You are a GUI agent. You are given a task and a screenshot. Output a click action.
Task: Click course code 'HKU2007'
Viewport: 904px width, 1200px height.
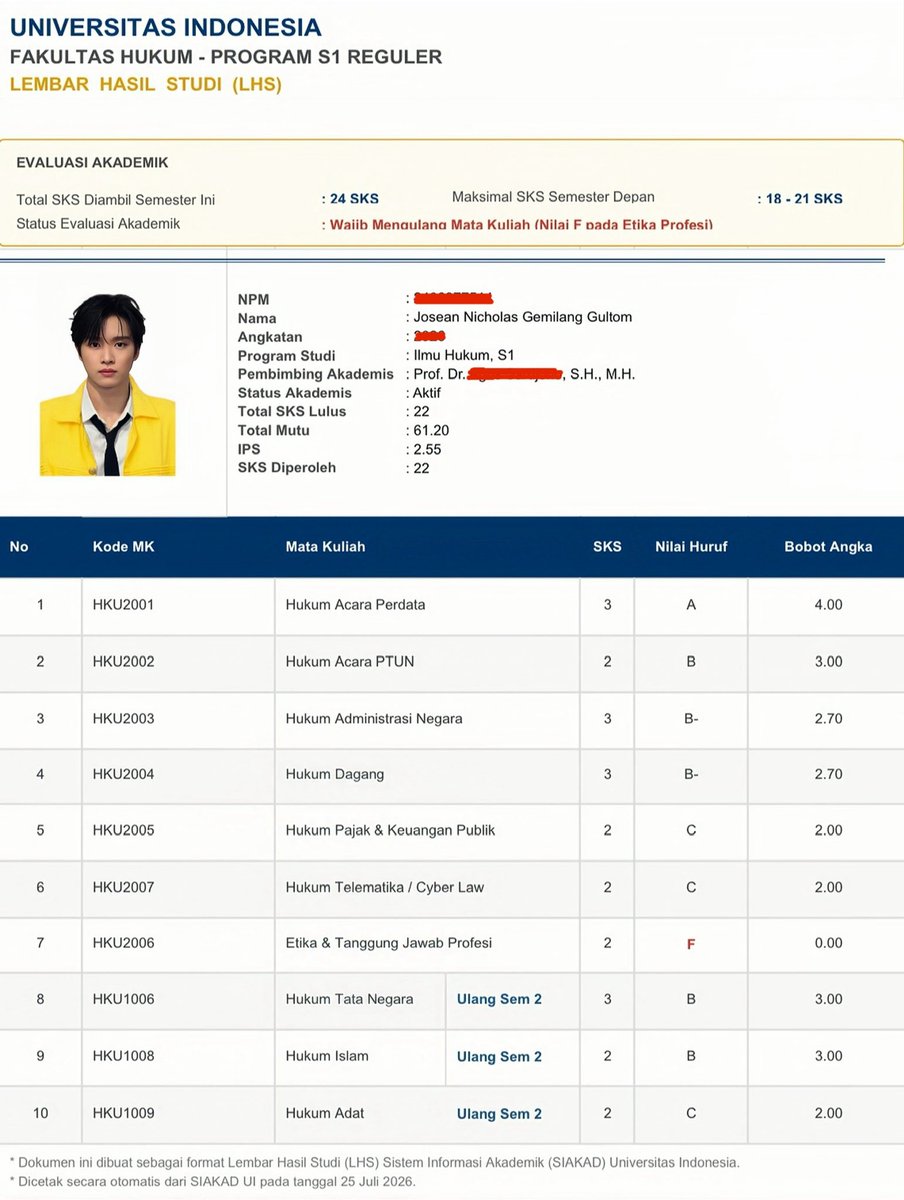(x=124, y=887)
